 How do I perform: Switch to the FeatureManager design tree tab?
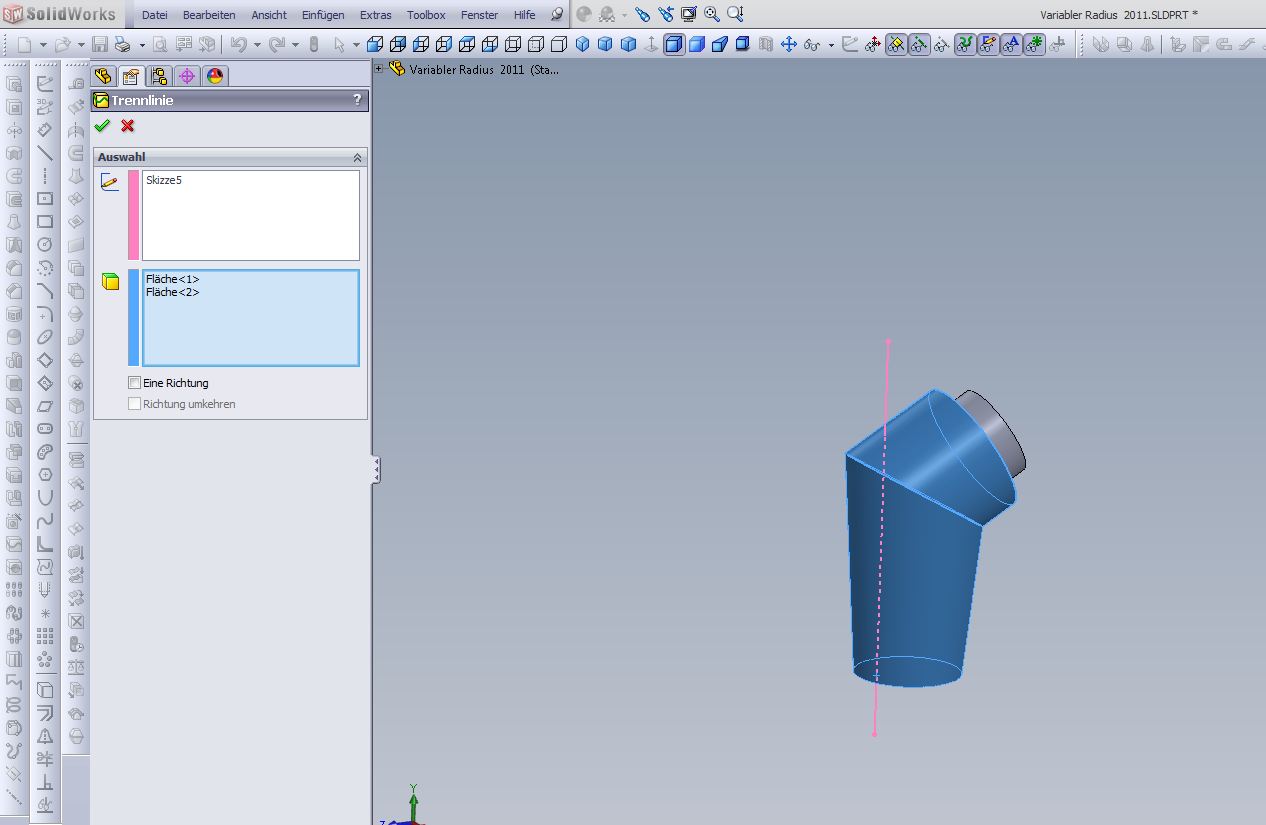(x=103, y=77)
